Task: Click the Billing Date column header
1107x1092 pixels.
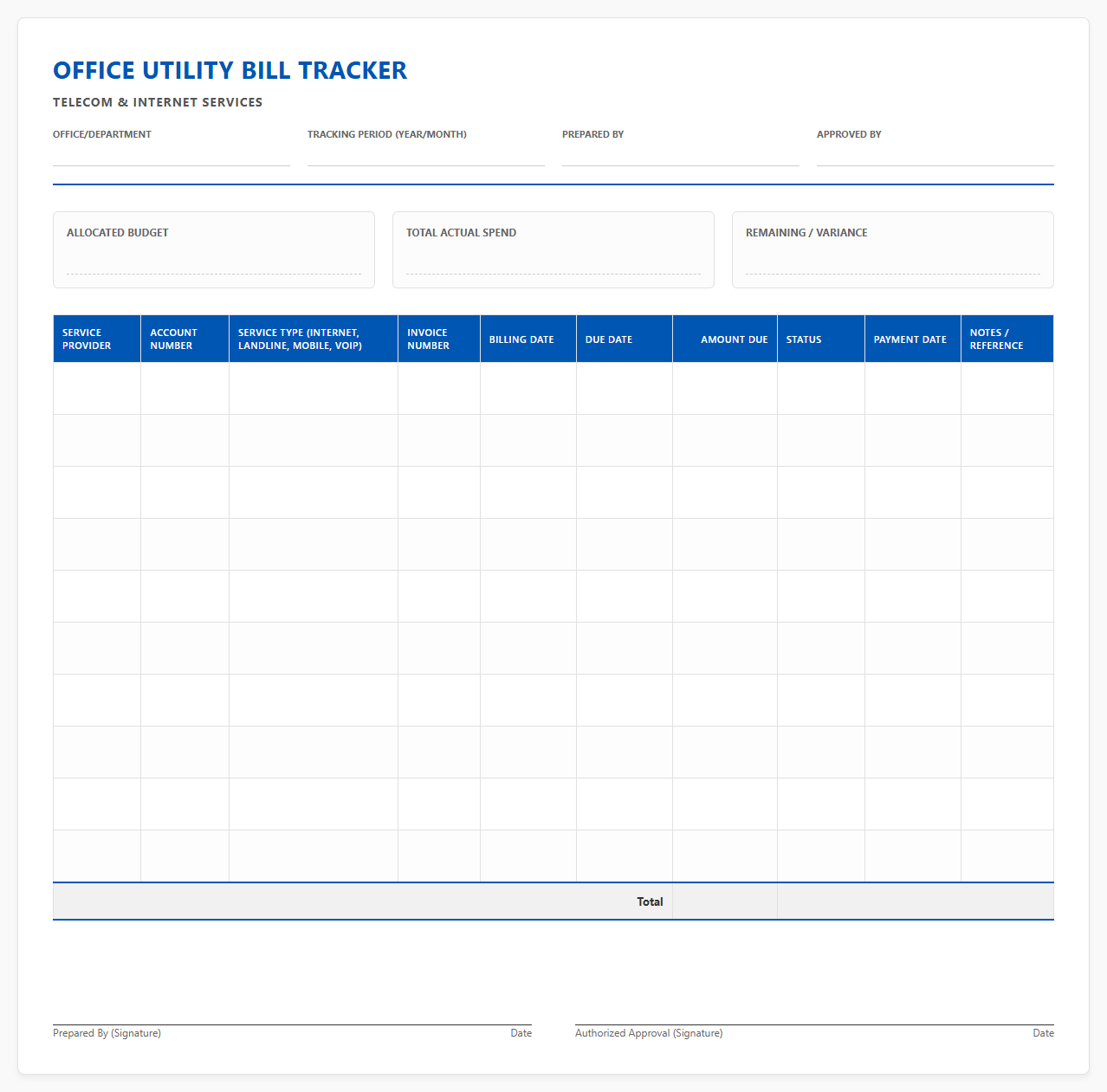Action: click(528, 339)
